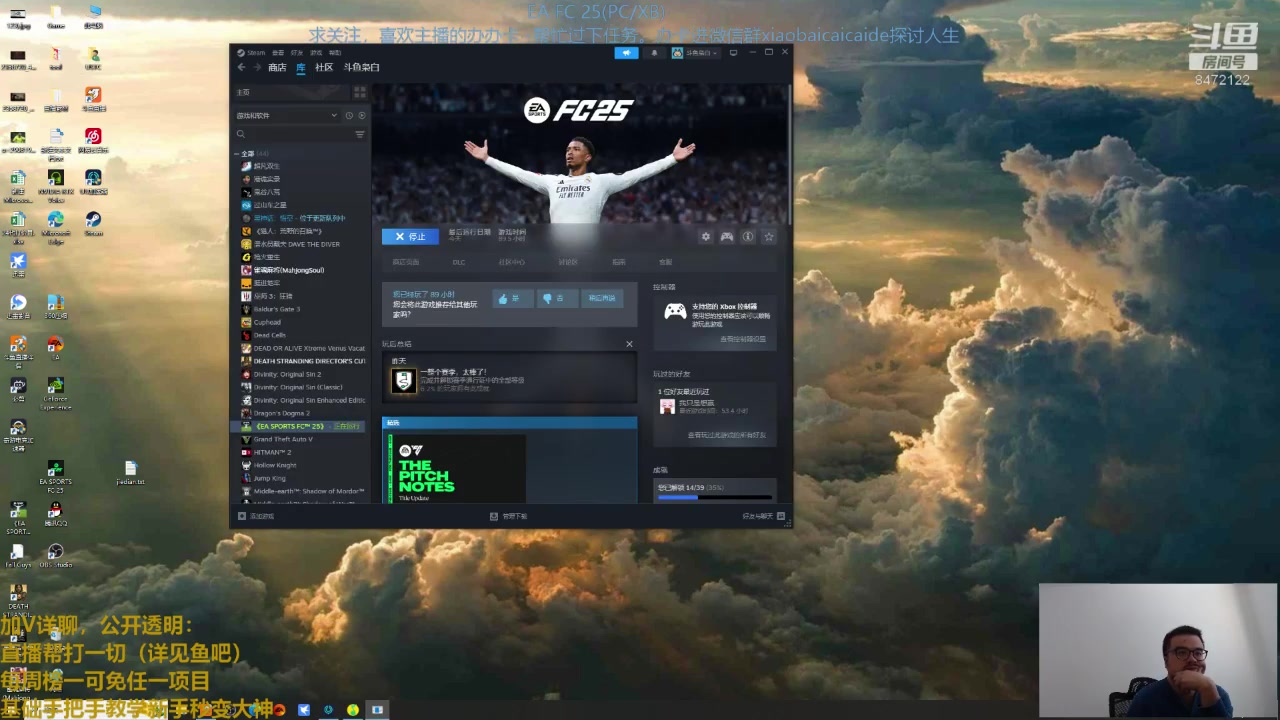Open FC25 game settings gear icon
Viewport: 1280px width, 720px height.
click(706, 237)
